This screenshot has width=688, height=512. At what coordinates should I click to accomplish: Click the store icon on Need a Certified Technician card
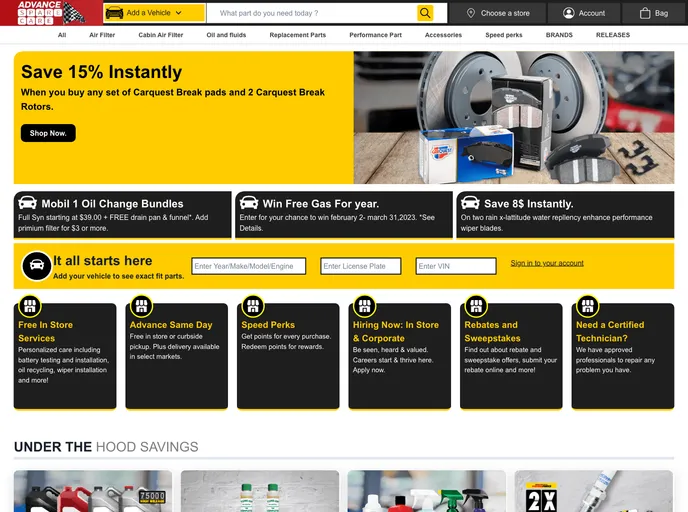[588, 306]
